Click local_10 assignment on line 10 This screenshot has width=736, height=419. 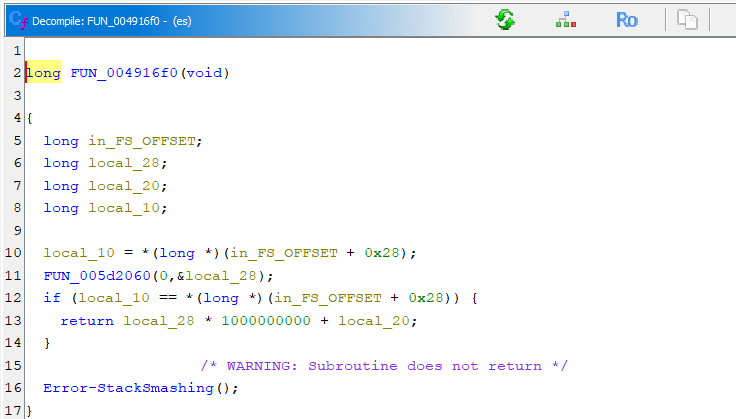tap(79, 253)
